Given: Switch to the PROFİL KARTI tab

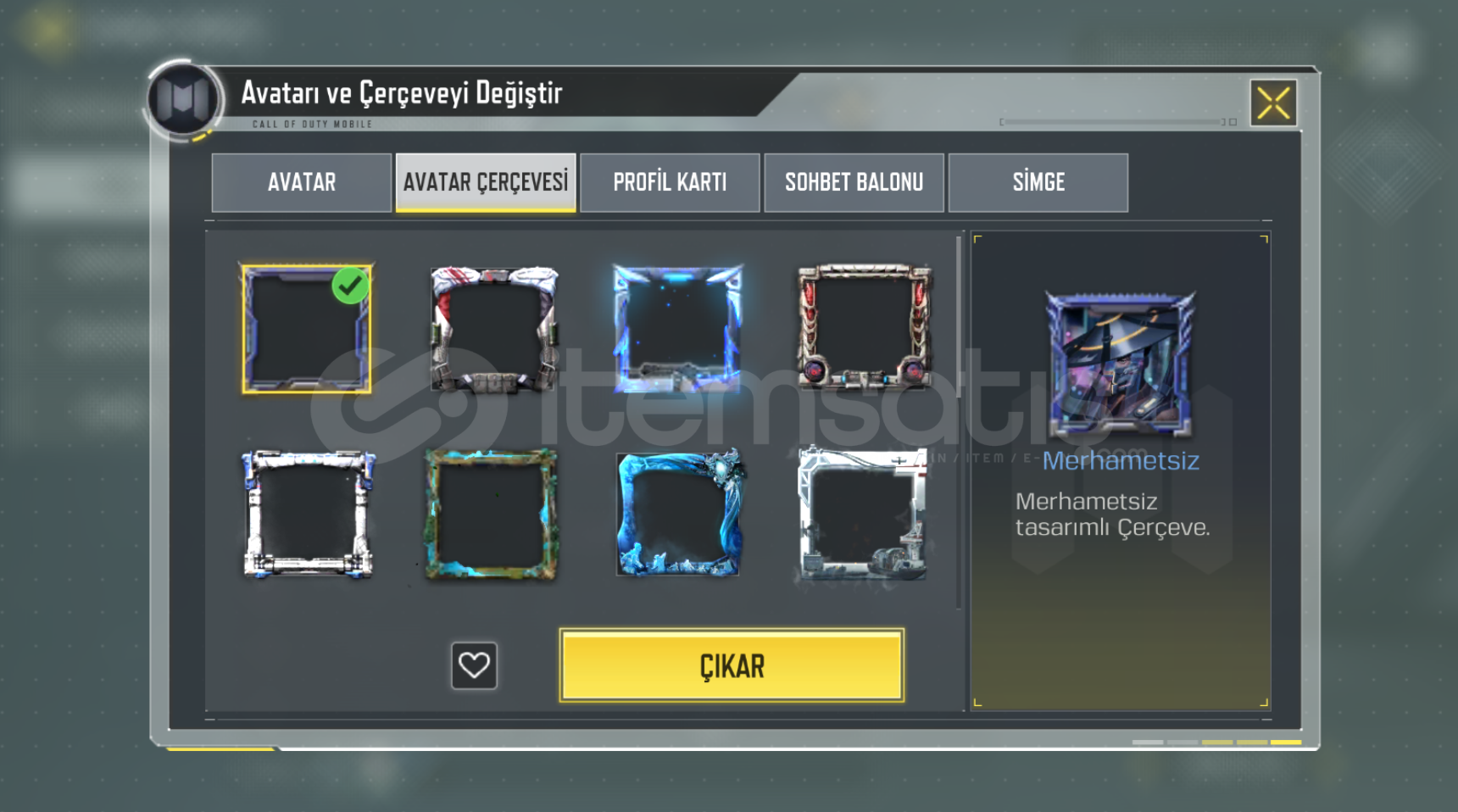Looking at the screenshot, I should pos(670,182).
